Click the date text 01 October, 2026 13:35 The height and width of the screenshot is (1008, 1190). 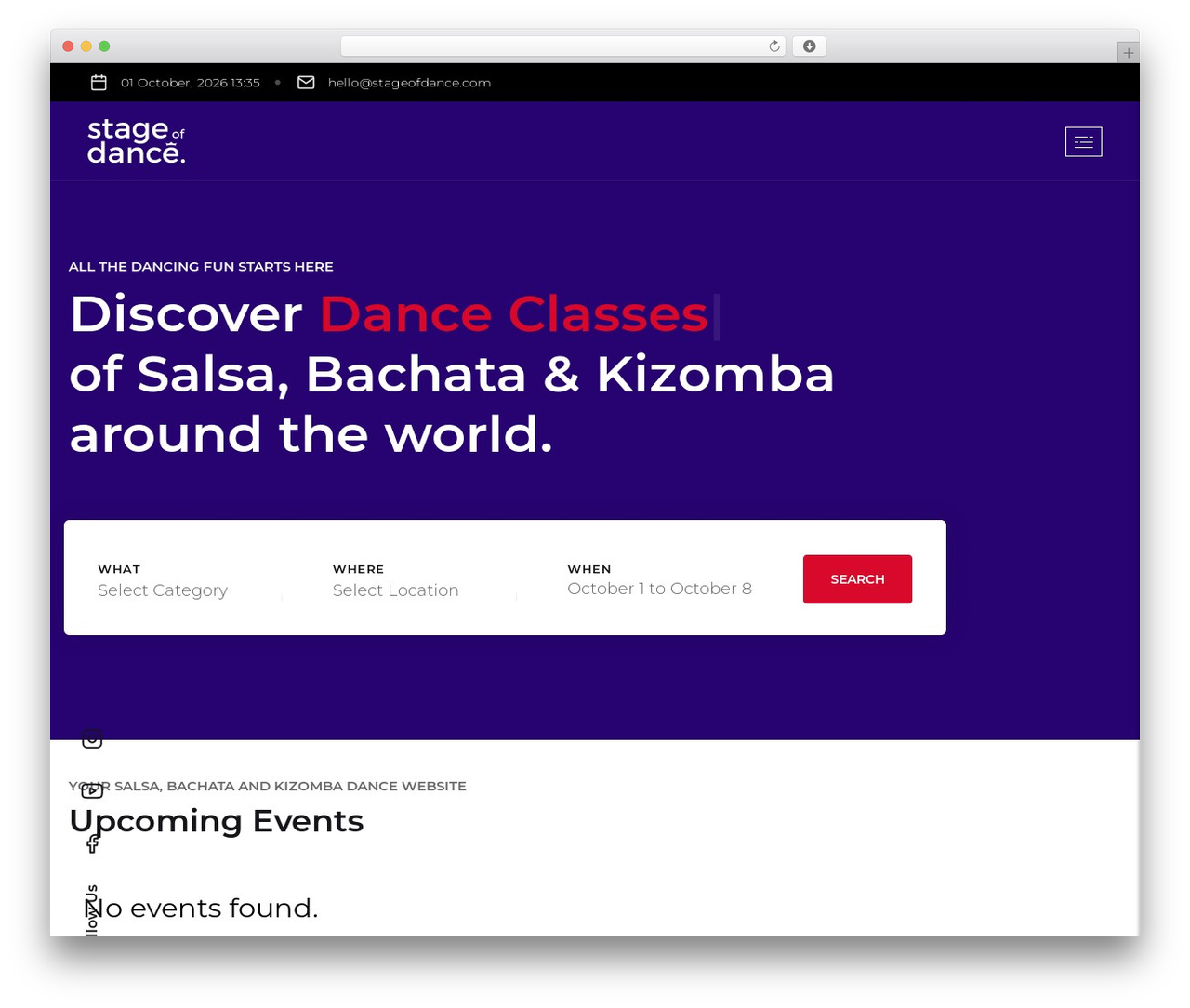[x=191, y=83]
